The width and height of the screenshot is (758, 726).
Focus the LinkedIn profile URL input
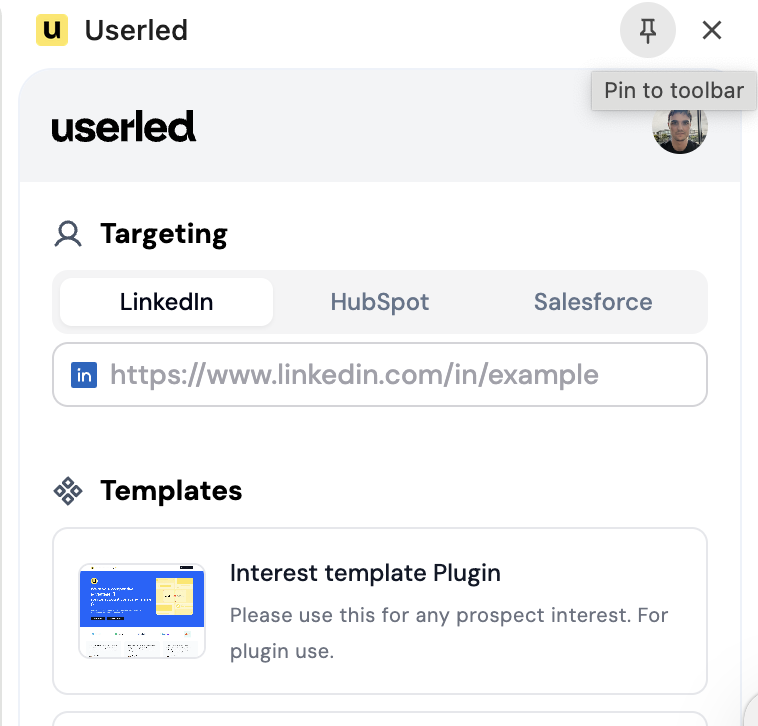click(x=400, y=375)
